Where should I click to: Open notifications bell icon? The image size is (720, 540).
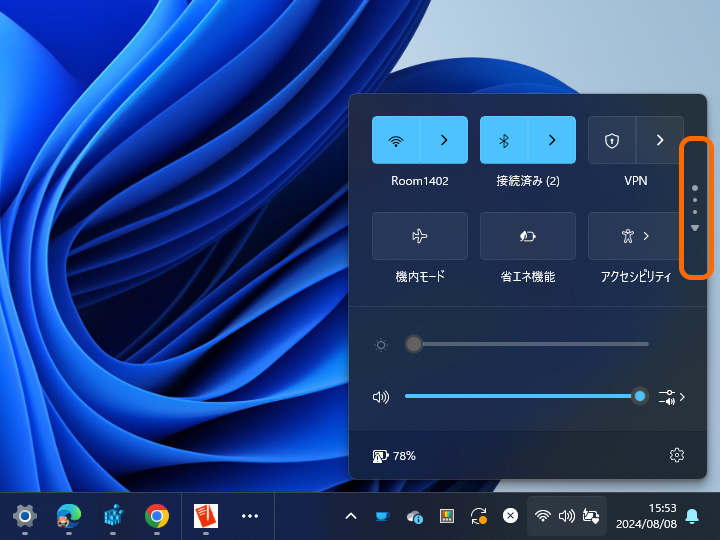point(692,516)
